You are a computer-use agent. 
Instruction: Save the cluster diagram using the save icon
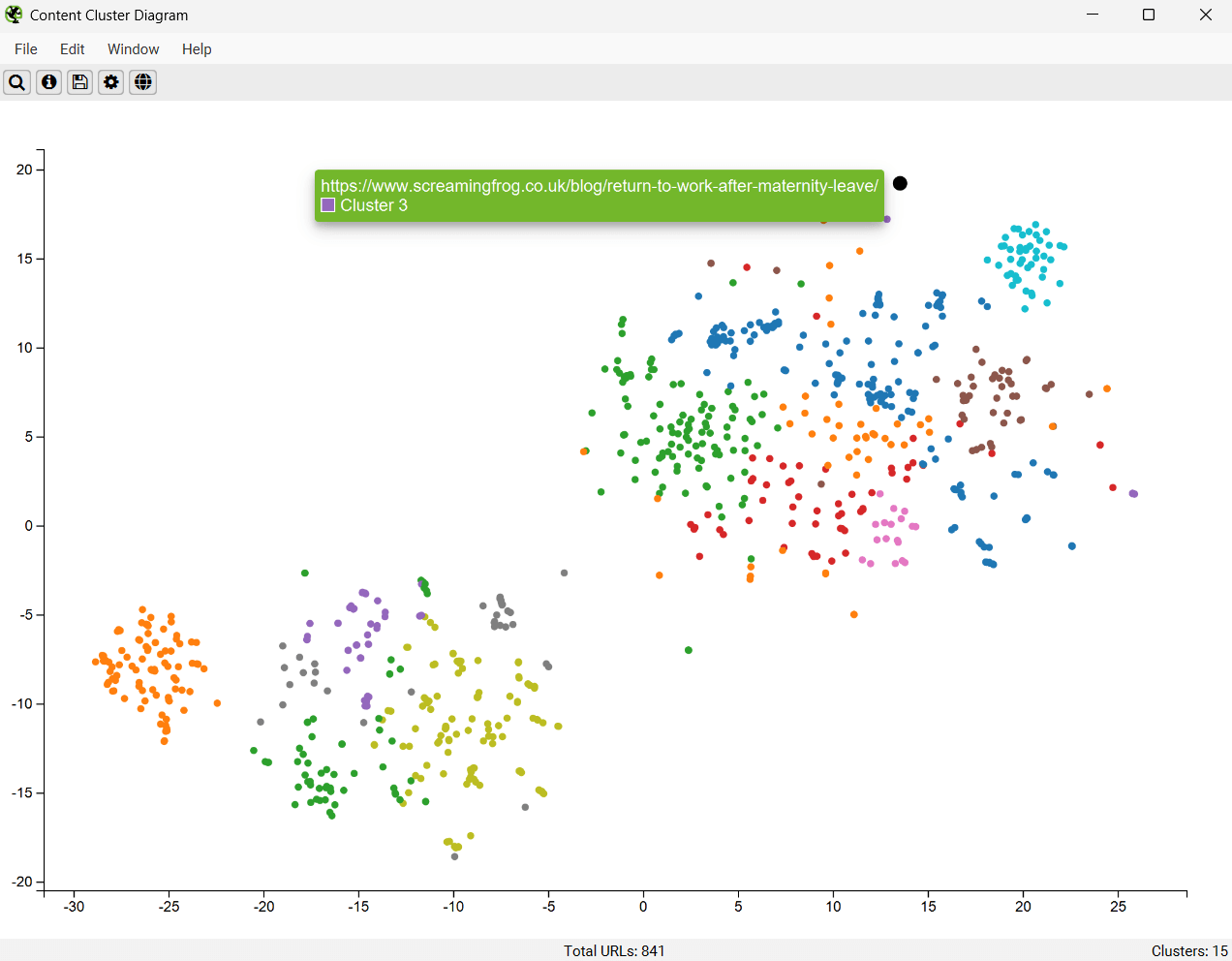pyautogui.click(x=79, y=82)
